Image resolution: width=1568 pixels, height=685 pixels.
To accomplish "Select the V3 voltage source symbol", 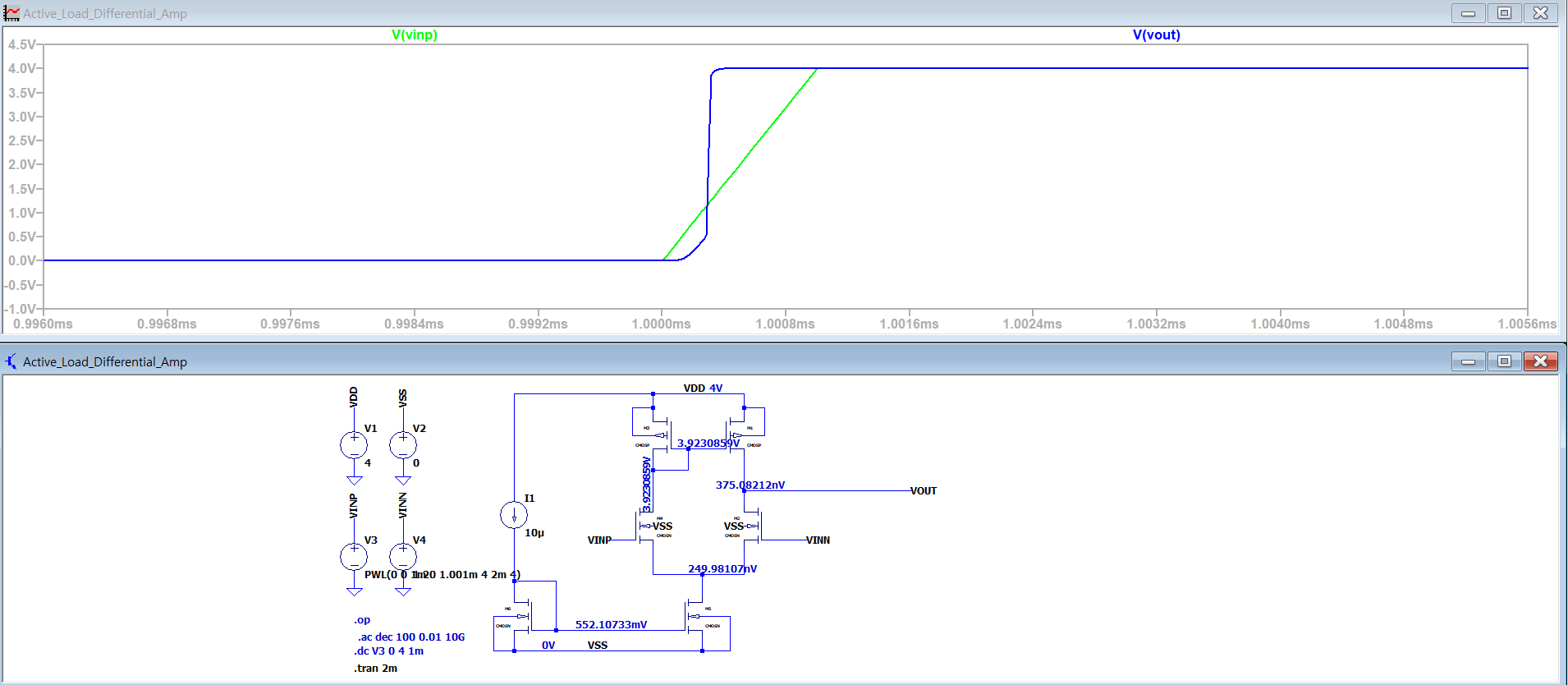I will pyautogui.click(x=354, y=557).
